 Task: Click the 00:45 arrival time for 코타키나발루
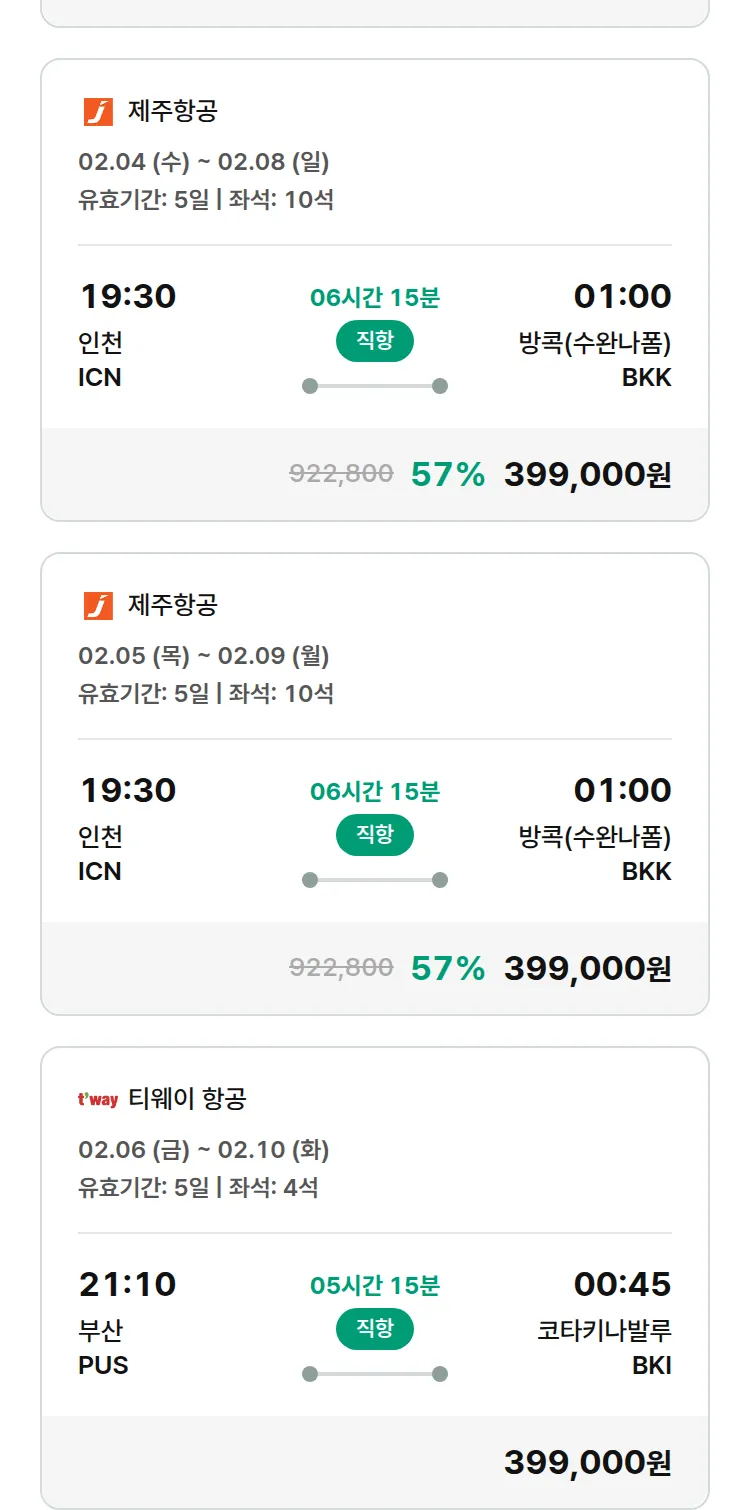(x=622, y=1284)
